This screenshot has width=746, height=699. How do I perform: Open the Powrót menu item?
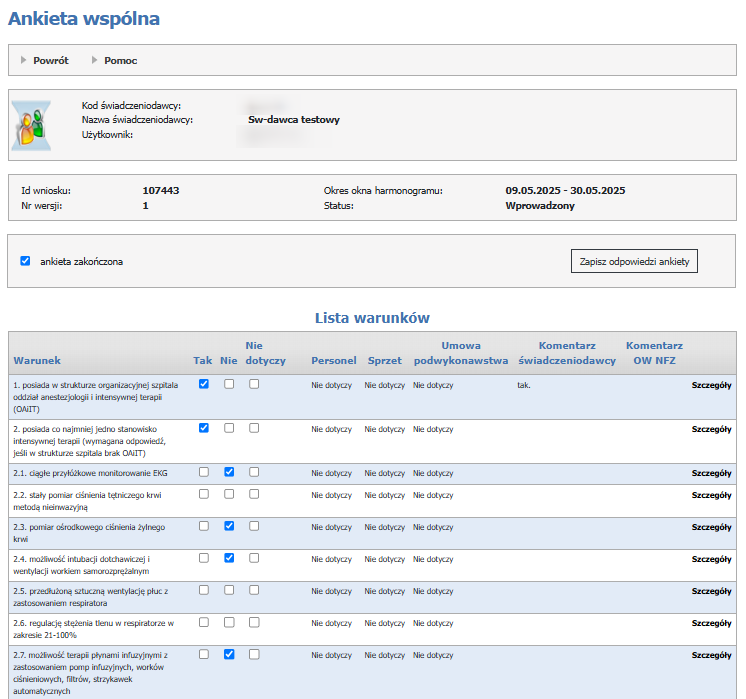tap(50, 60)
